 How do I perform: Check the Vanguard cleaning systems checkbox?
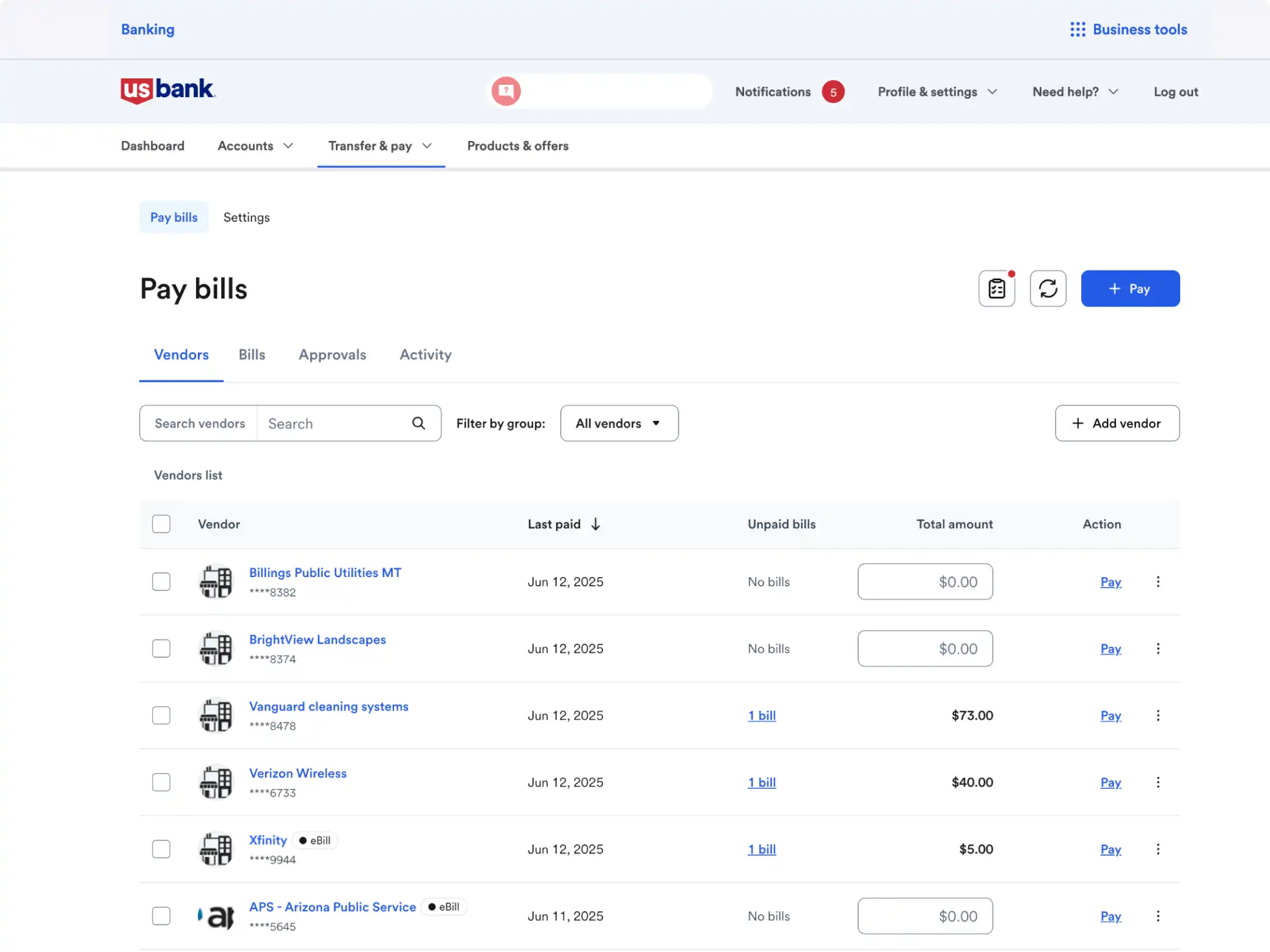(x=161, y=715)
